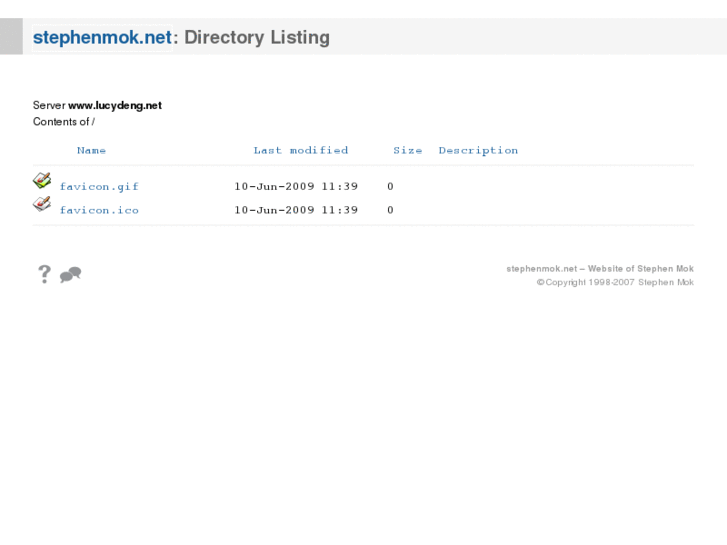
Task: Open the favicon.gif file link
Action: pos(99,187)
